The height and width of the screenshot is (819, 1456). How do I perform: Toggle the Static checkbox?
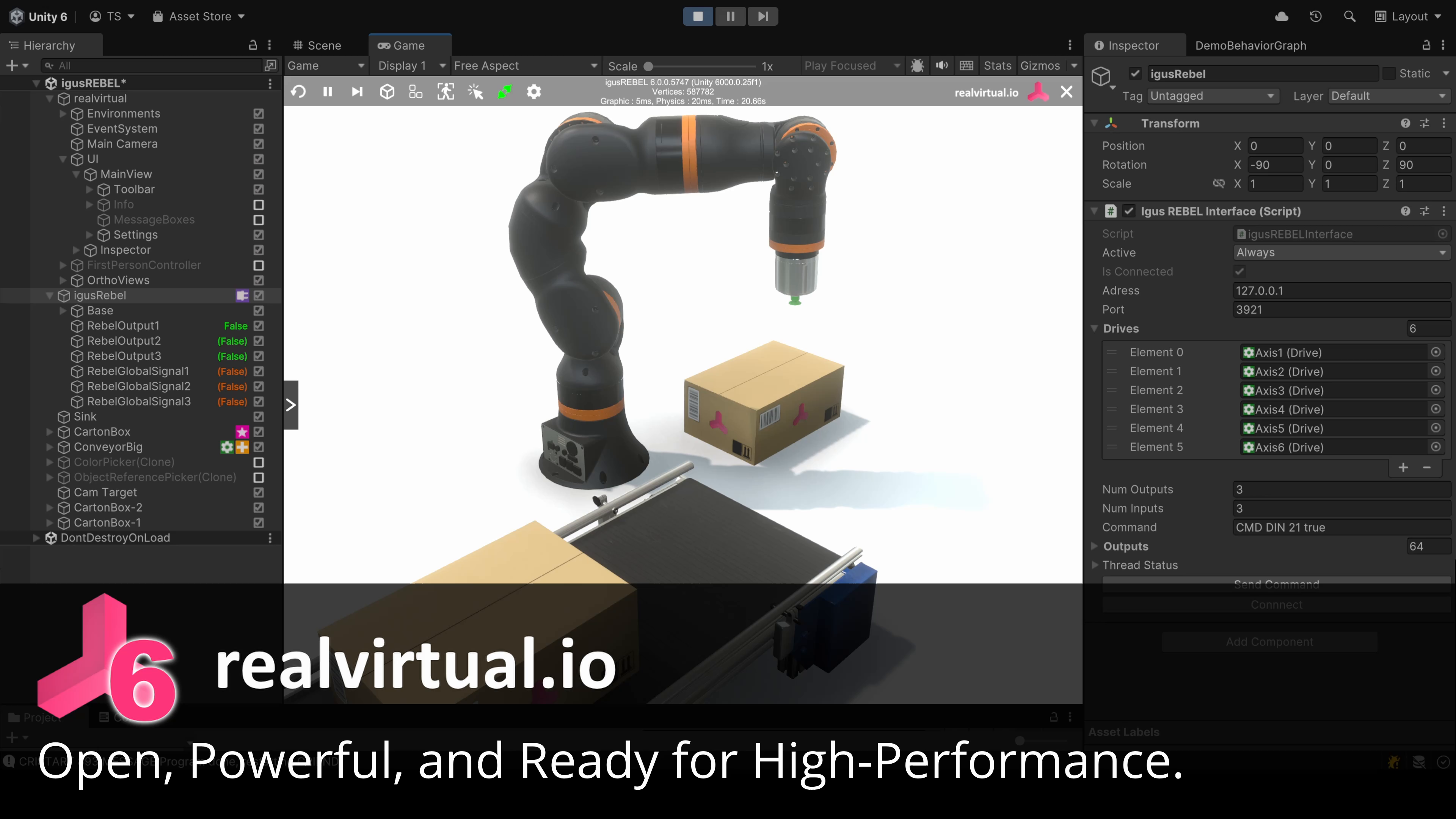[1389, 74]
